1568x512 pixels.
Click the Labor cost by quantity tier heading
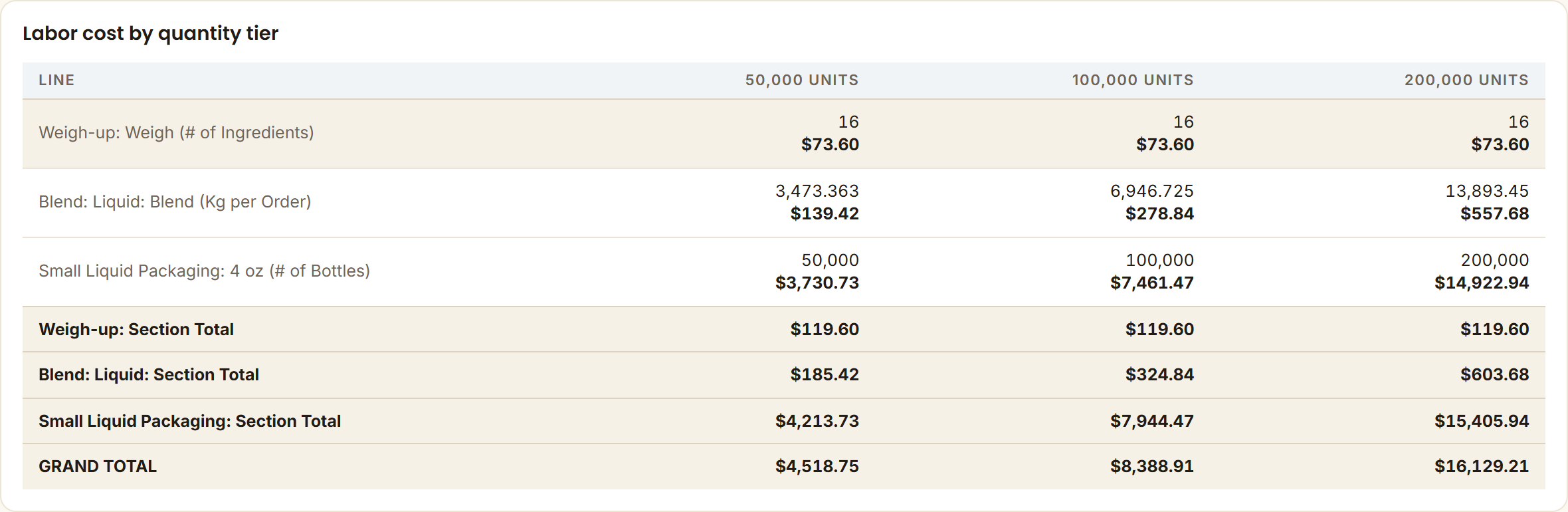[x=150, y=33]
